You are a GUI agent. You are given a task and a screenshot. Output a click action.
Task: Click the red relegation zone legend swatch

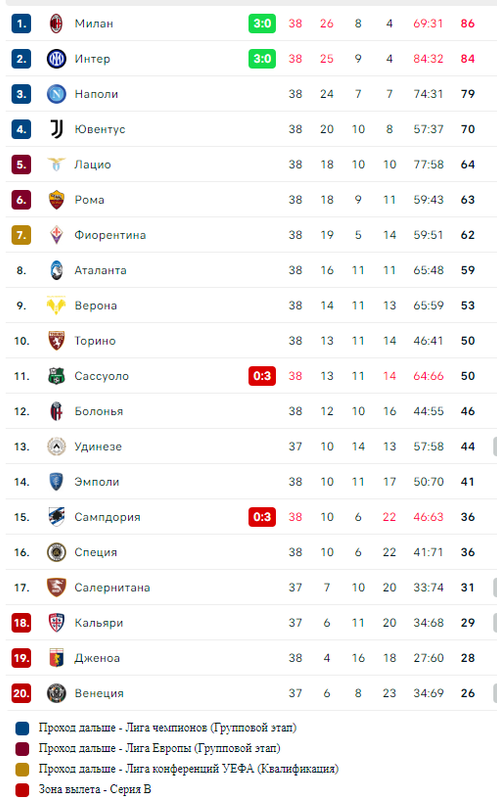tap(22, 790)
